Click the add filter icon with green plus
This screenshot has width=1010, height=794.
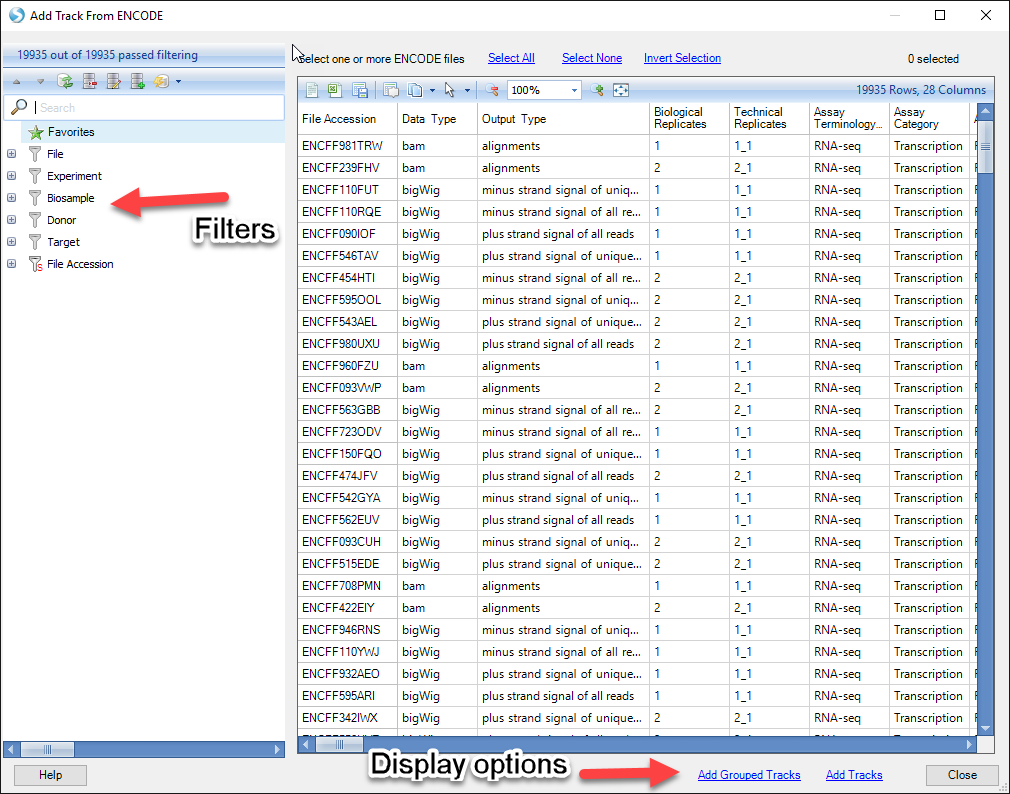coord(137,81)
